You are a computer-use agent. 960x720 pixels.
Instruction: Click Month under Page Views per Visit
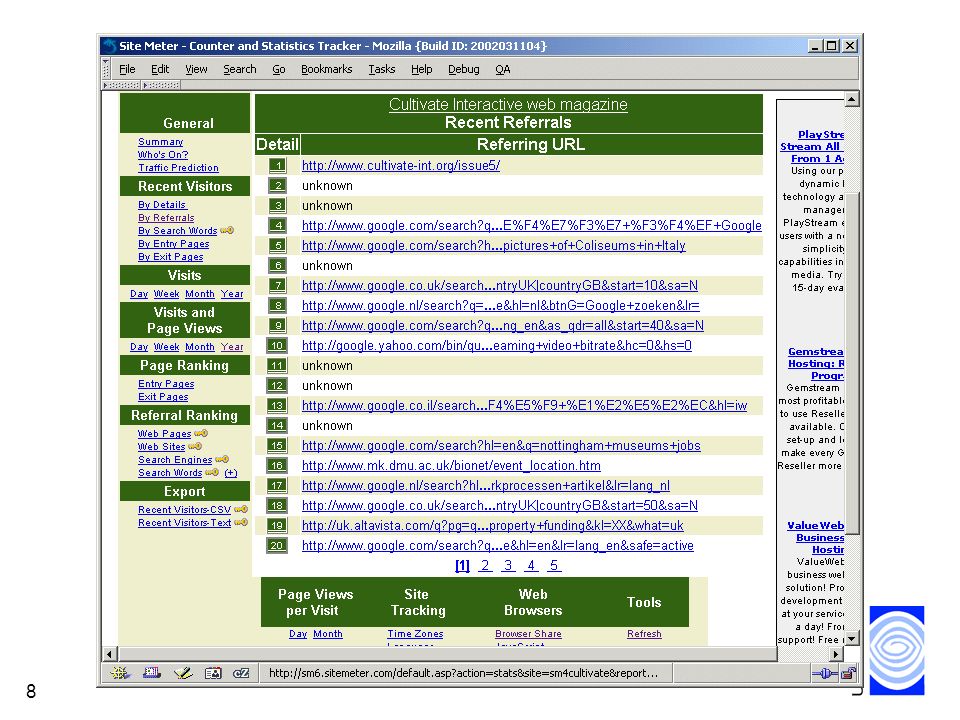coord(328,634)
